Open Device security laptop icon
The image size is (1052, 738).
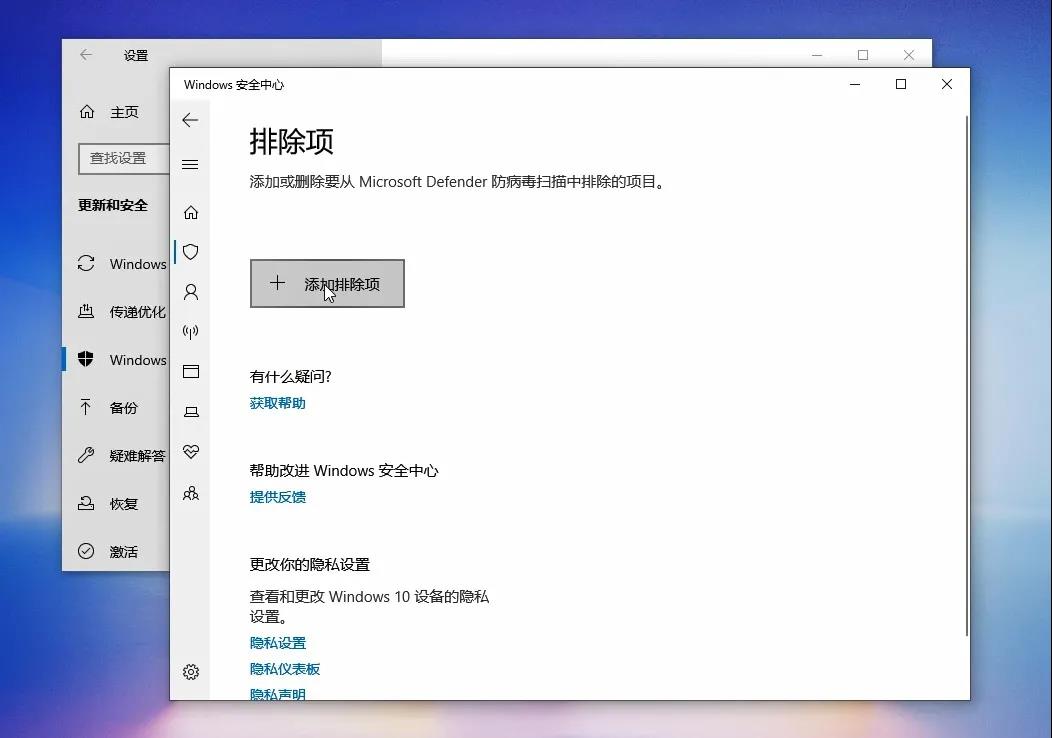point(191,412)
